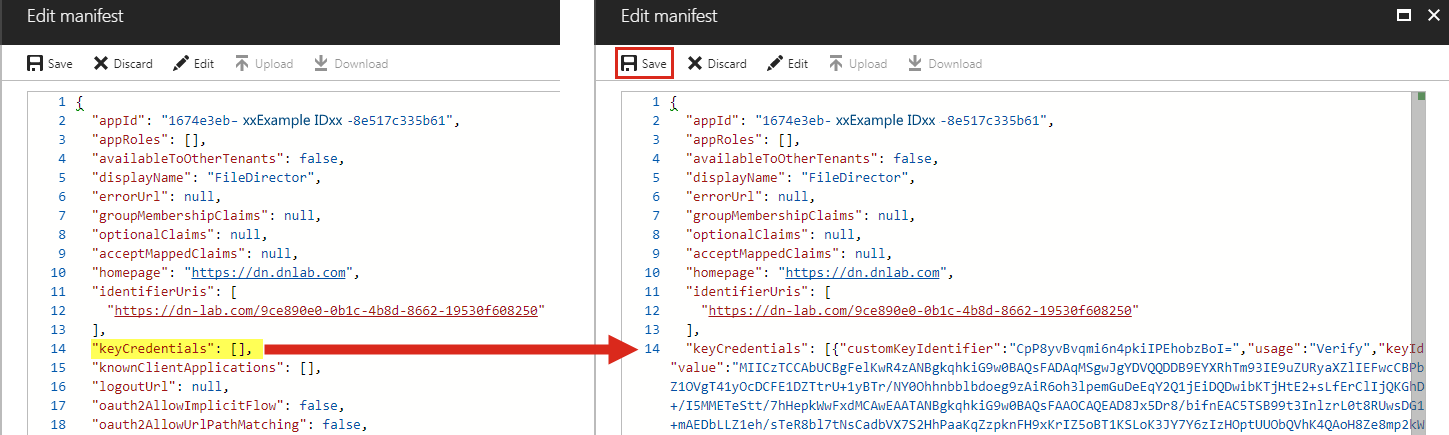
Task: Click the Edit pencil in the left panel
Action: 193,64
